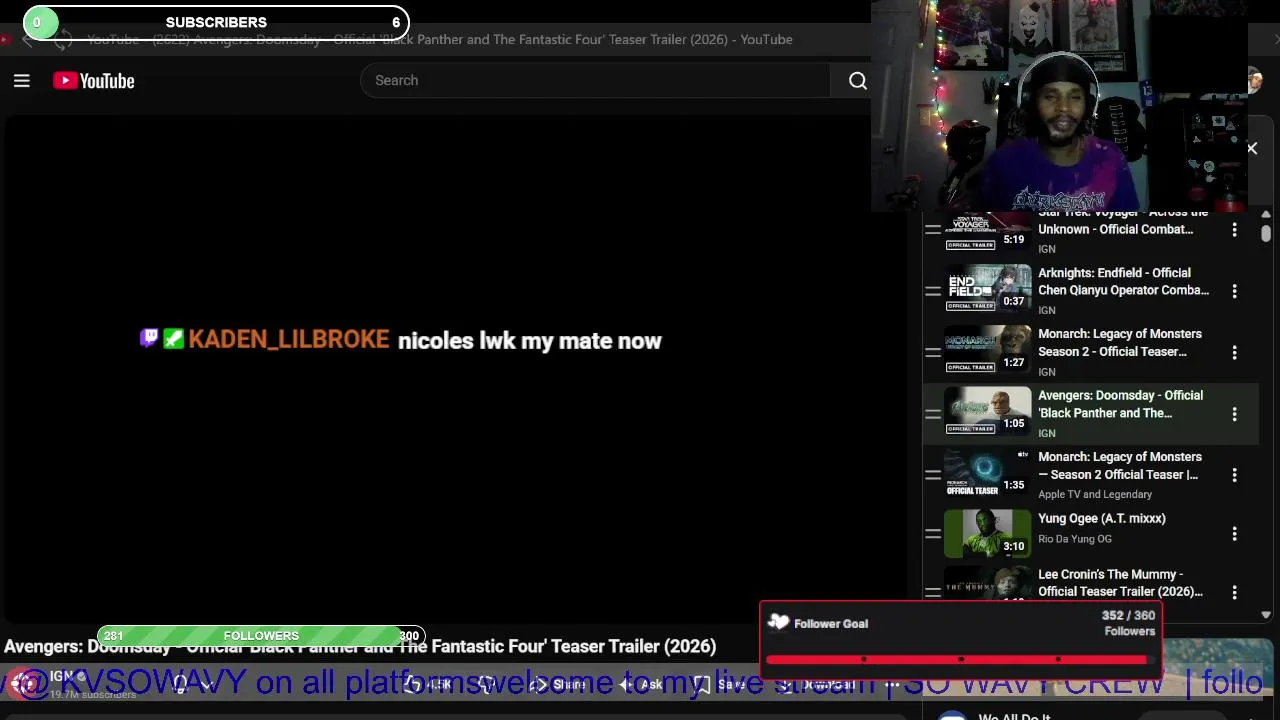Viewport: 1280px width, 720px height.
Task: Click the Follower Goal progress bar
Action: pyautogui.click(x=961, y=659)
